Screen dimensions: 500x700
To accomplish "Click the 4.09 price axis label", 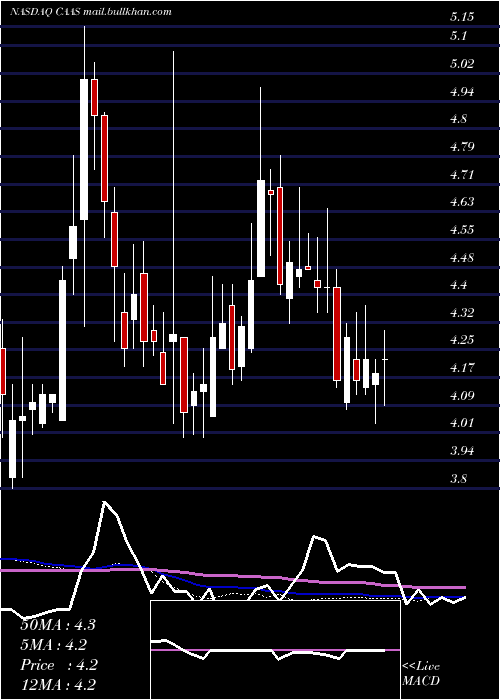I will (x=462, y=396).
